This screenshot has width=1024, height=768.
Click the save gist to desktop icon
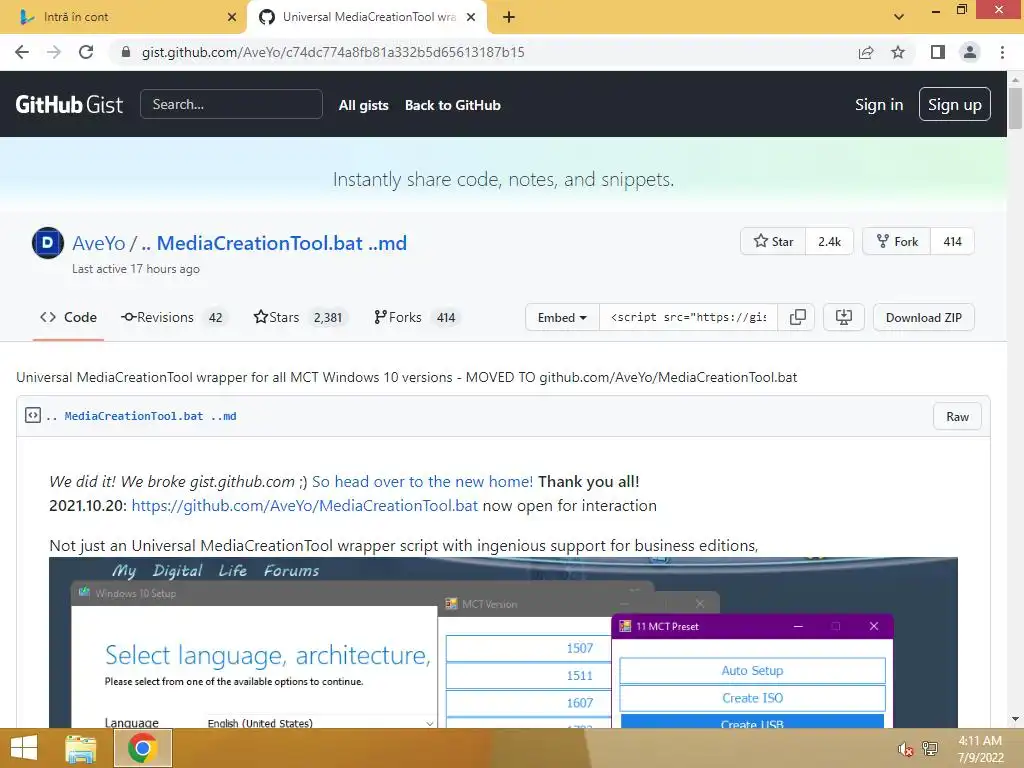pos(844,317)
